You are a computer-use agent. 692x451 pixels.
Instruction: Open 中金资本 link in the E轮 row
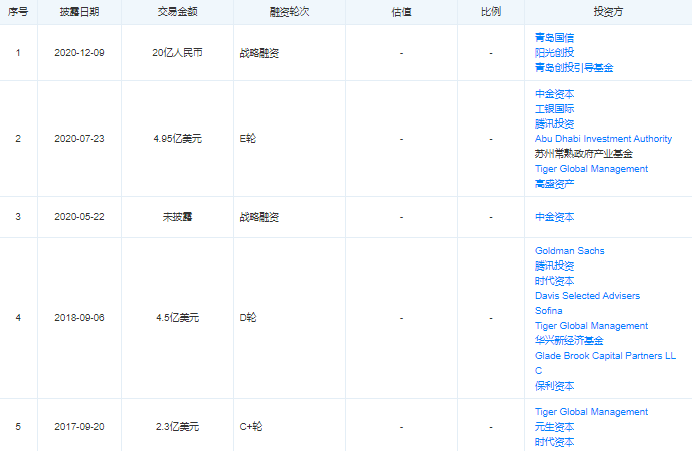pos(554,94)
